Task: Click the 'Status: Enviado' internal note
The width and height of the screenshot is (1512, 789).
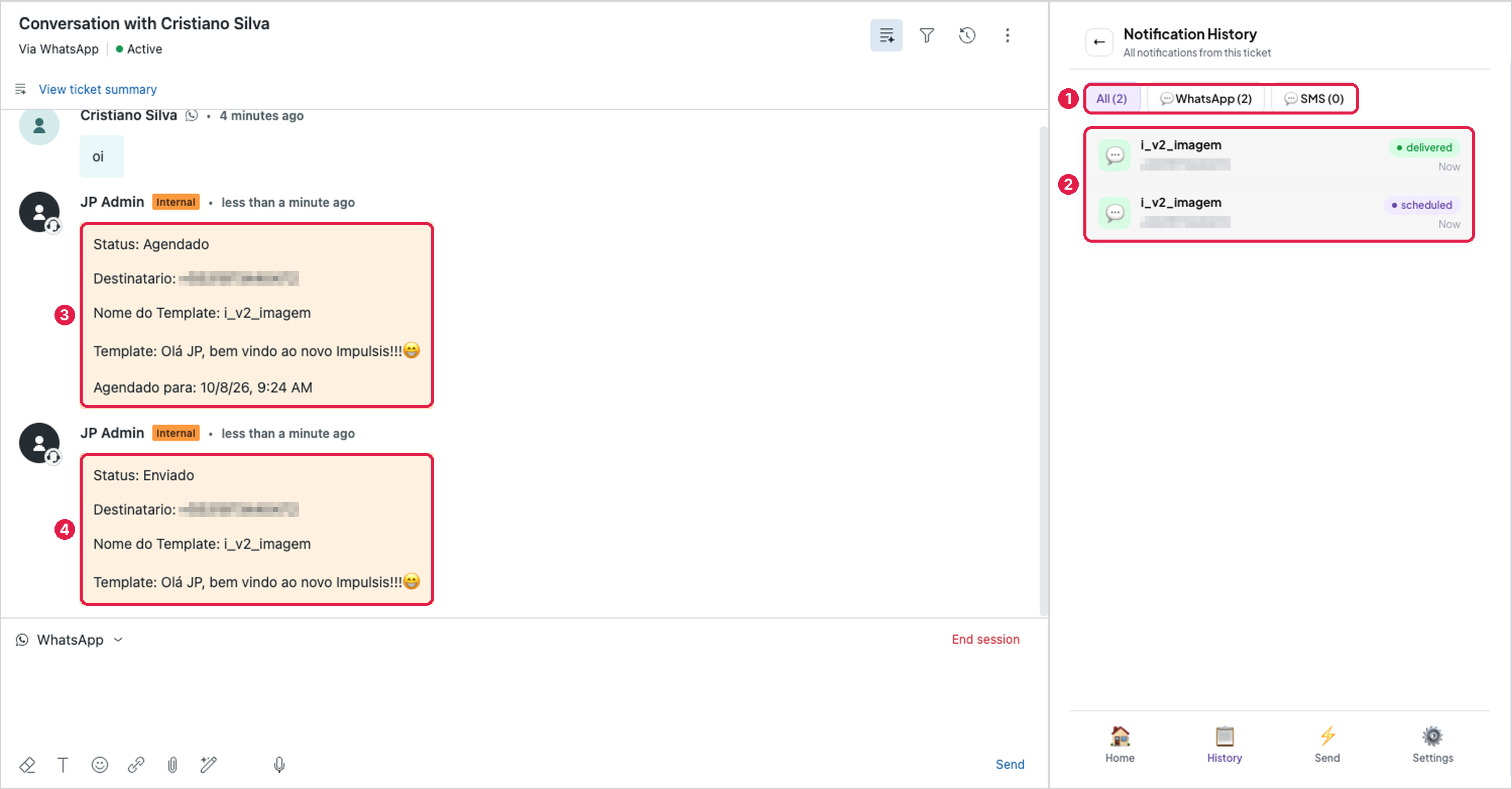Action: pos(257,529)
